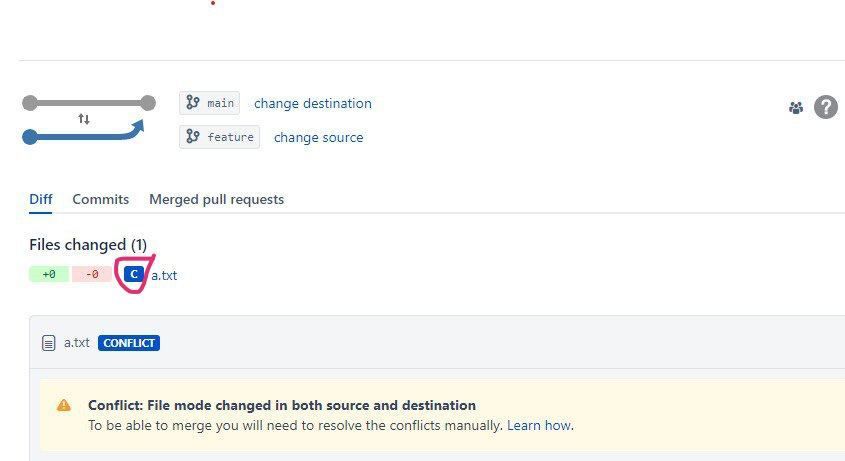The width and height of the screenshot is (845, 461).
Task: Click the blue C conflict badge
Action: point(134,274)
